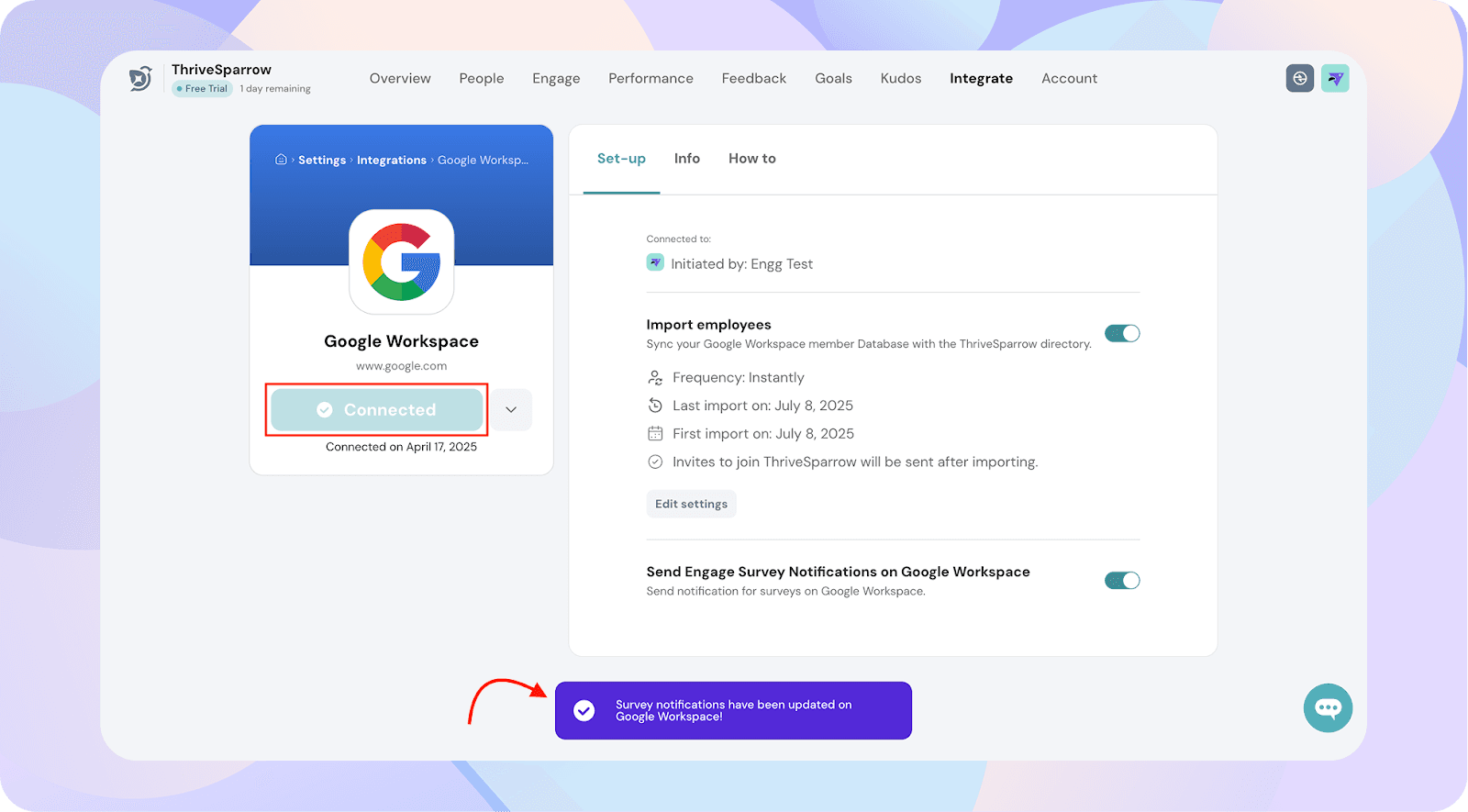The width and height of the screenshot is (1468, 812).
Task: Click the Edit settings button
Action: [x=691, y=504]
